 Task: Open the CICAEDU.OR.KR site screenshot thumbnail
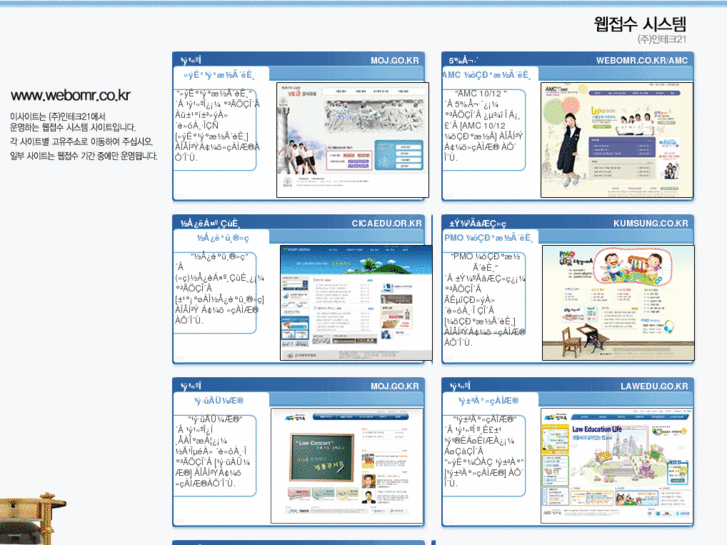point(356,303)
